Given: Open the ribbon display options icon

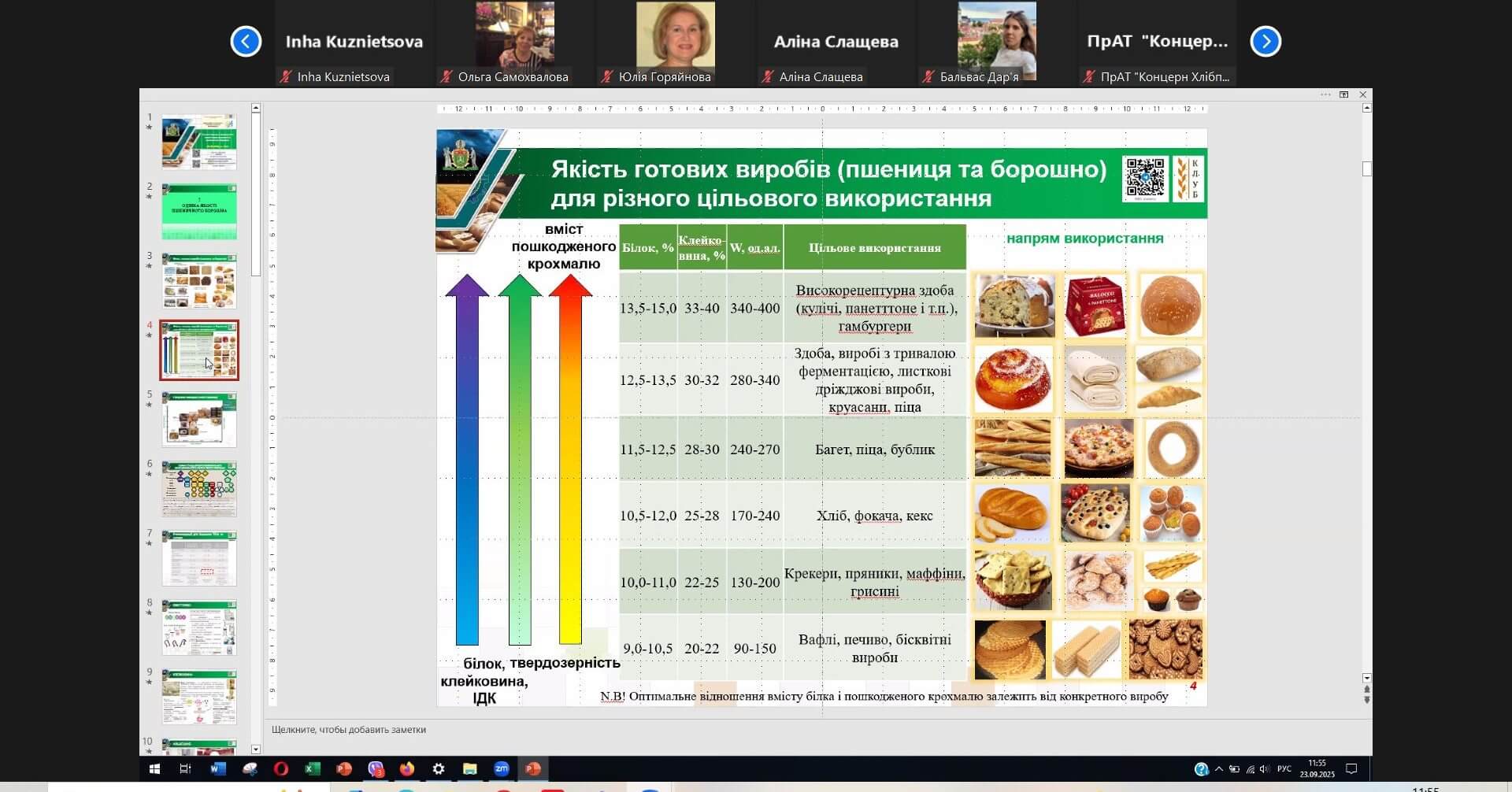Looking at the screenshot, I should click(1344, 94).
